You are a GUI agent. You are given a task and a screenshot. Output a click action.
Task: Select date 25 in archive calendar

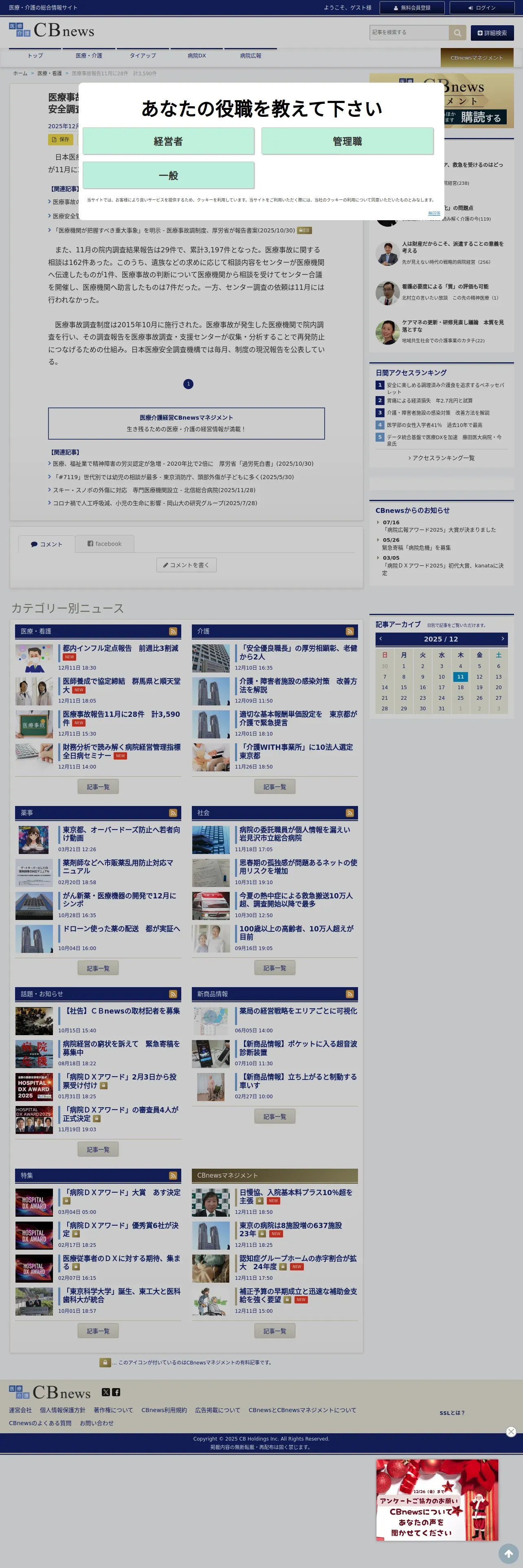click(x=460, y=698)
